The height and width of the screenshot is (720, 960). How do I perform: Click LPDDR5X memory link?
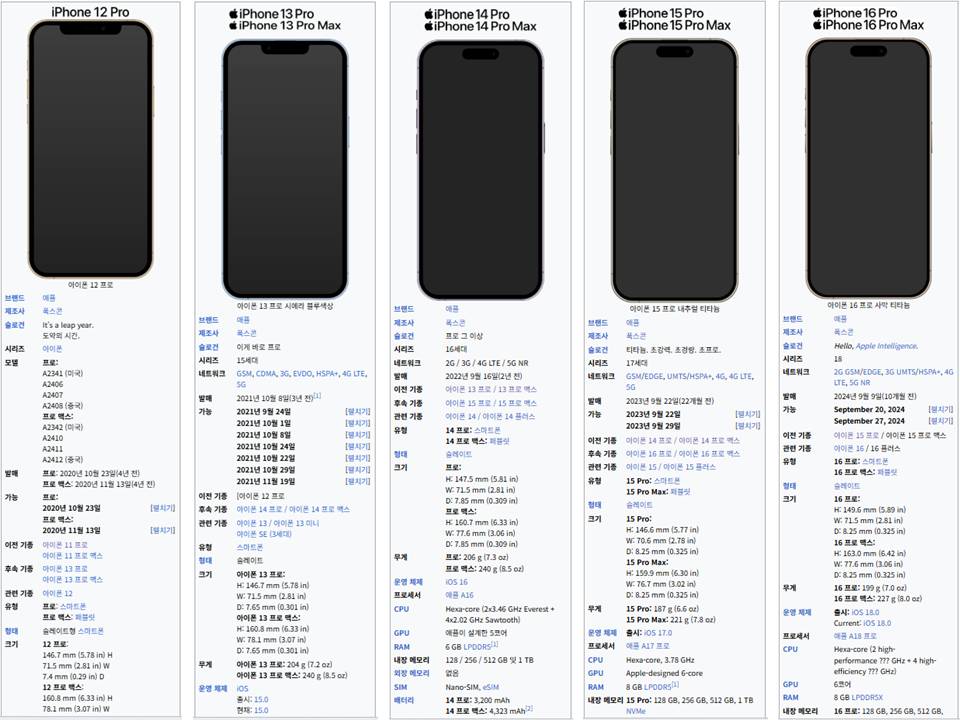click(x=869, y=697)
